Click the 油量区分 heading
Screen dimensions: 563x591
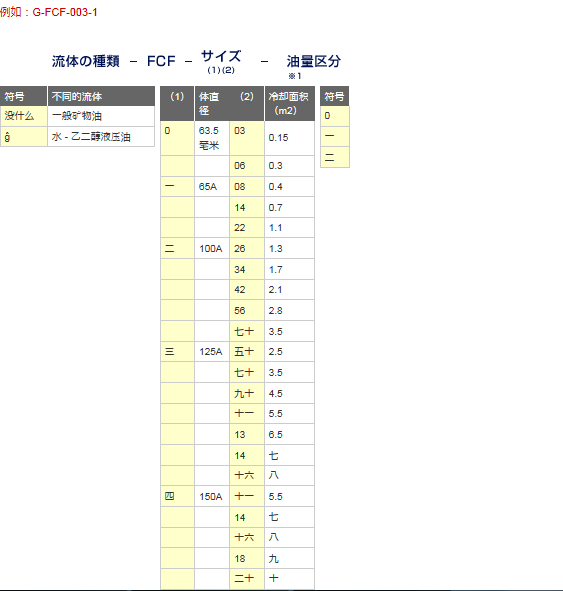(x=314, y=61)
